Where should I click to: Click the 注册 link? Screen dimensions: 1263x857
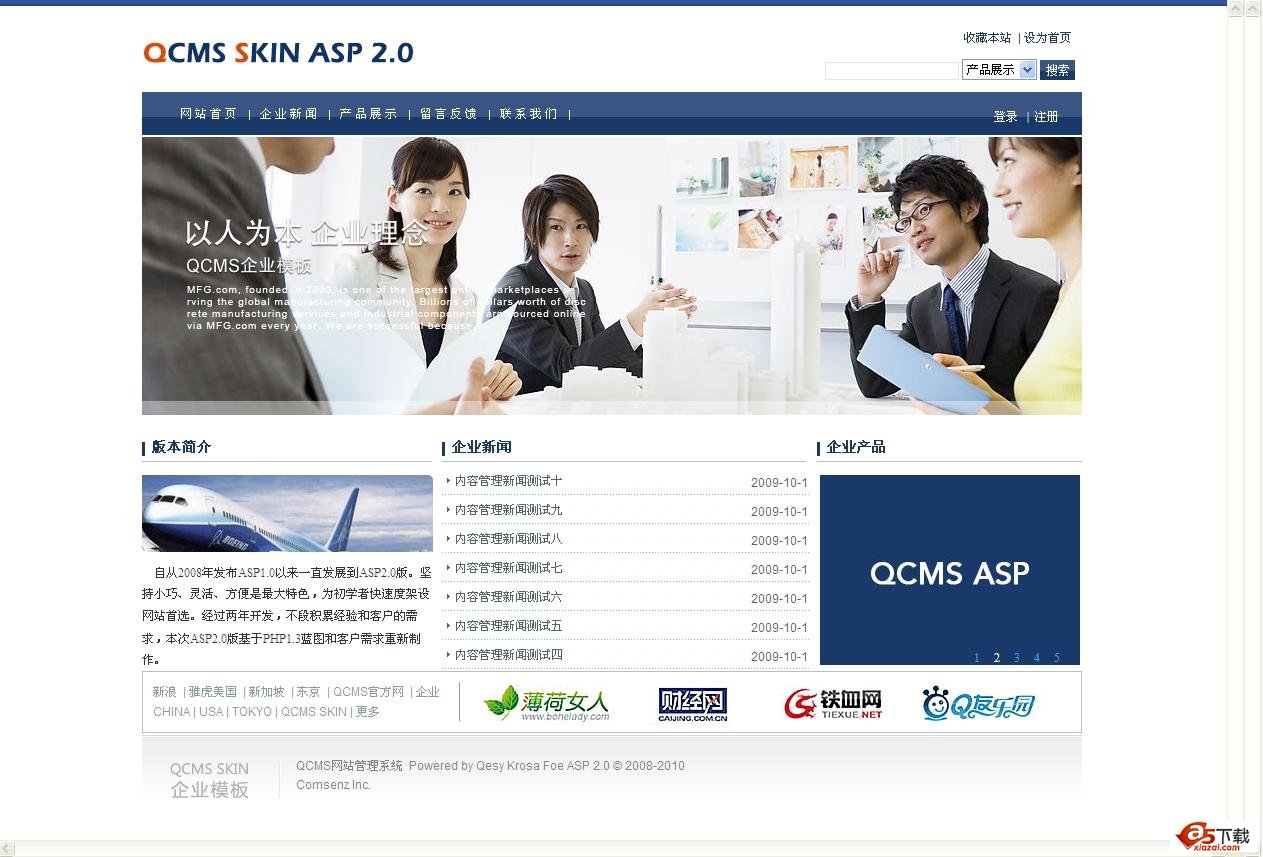[x=1046, y=116]
